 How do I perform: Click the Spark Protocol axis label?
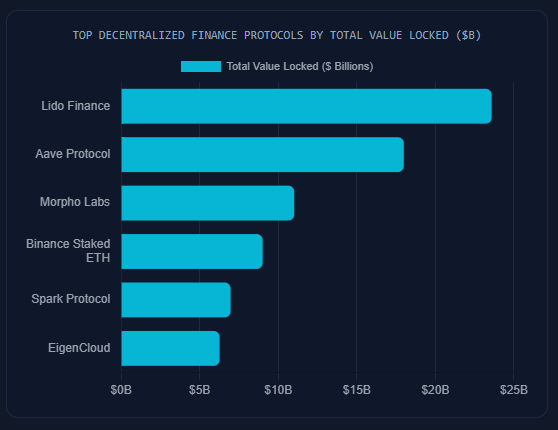71,299
